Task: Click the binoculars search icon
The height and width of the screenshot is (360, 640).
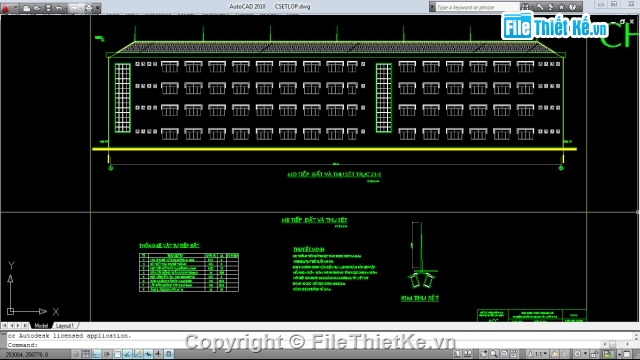Action: point(525,7)
